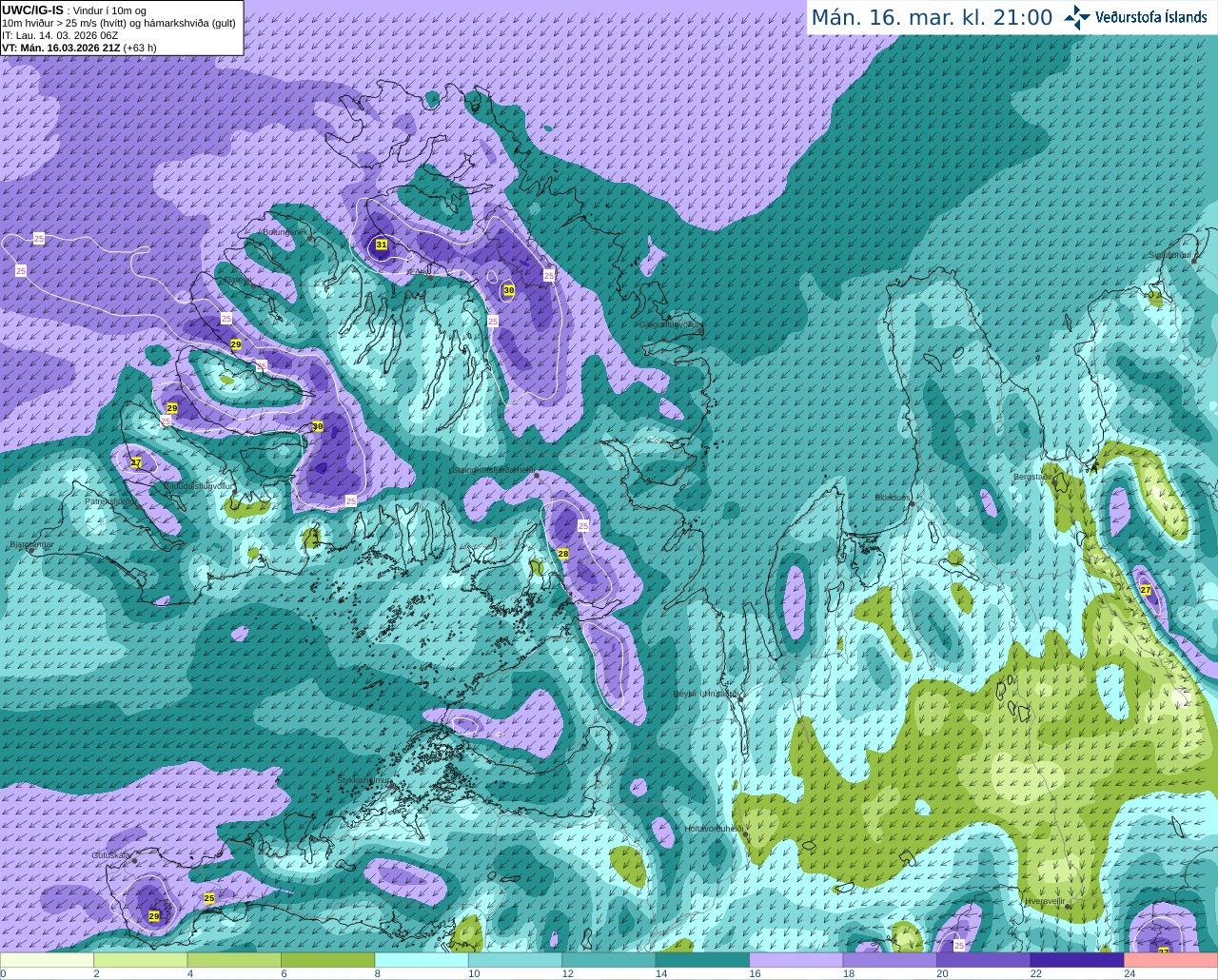Viewport: 1218px width, 980px height.
Task: Click the 0–2 m/s pale yellow legend swatch
Action: pos(47,960)
